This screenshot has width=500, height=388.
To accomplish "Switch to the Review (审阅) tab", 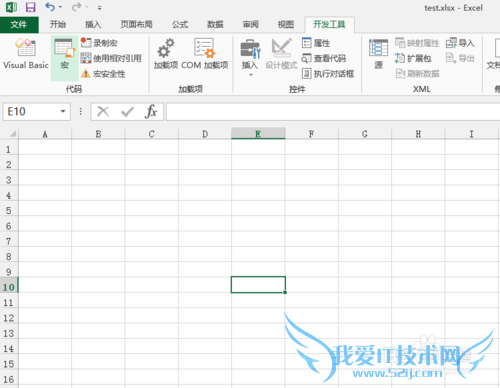I will tap(250, 24).
